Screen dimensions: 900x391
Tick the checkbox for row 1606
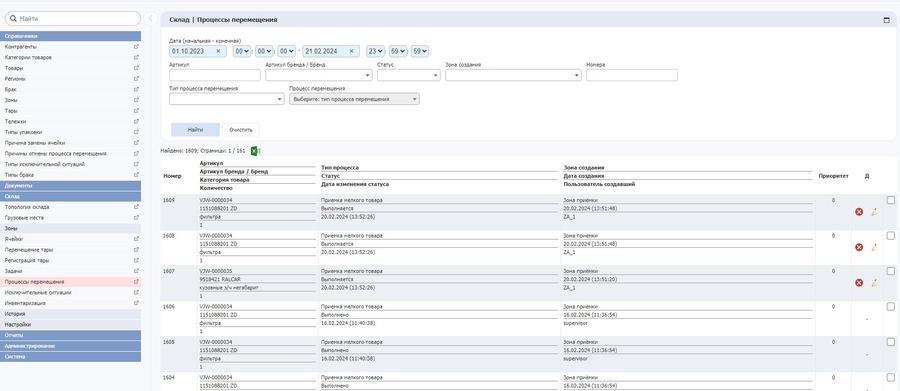point(890,307)
